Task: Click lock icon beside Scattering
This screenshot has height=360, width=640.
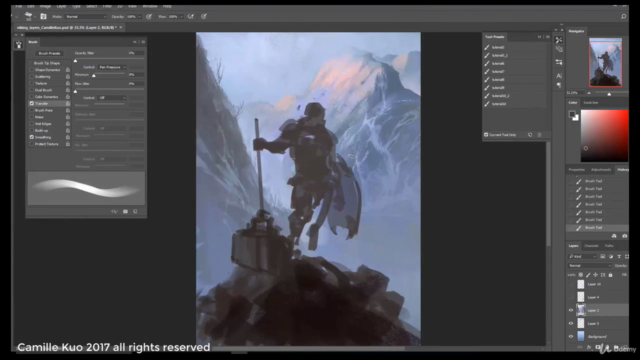Action: pos(68,77)
